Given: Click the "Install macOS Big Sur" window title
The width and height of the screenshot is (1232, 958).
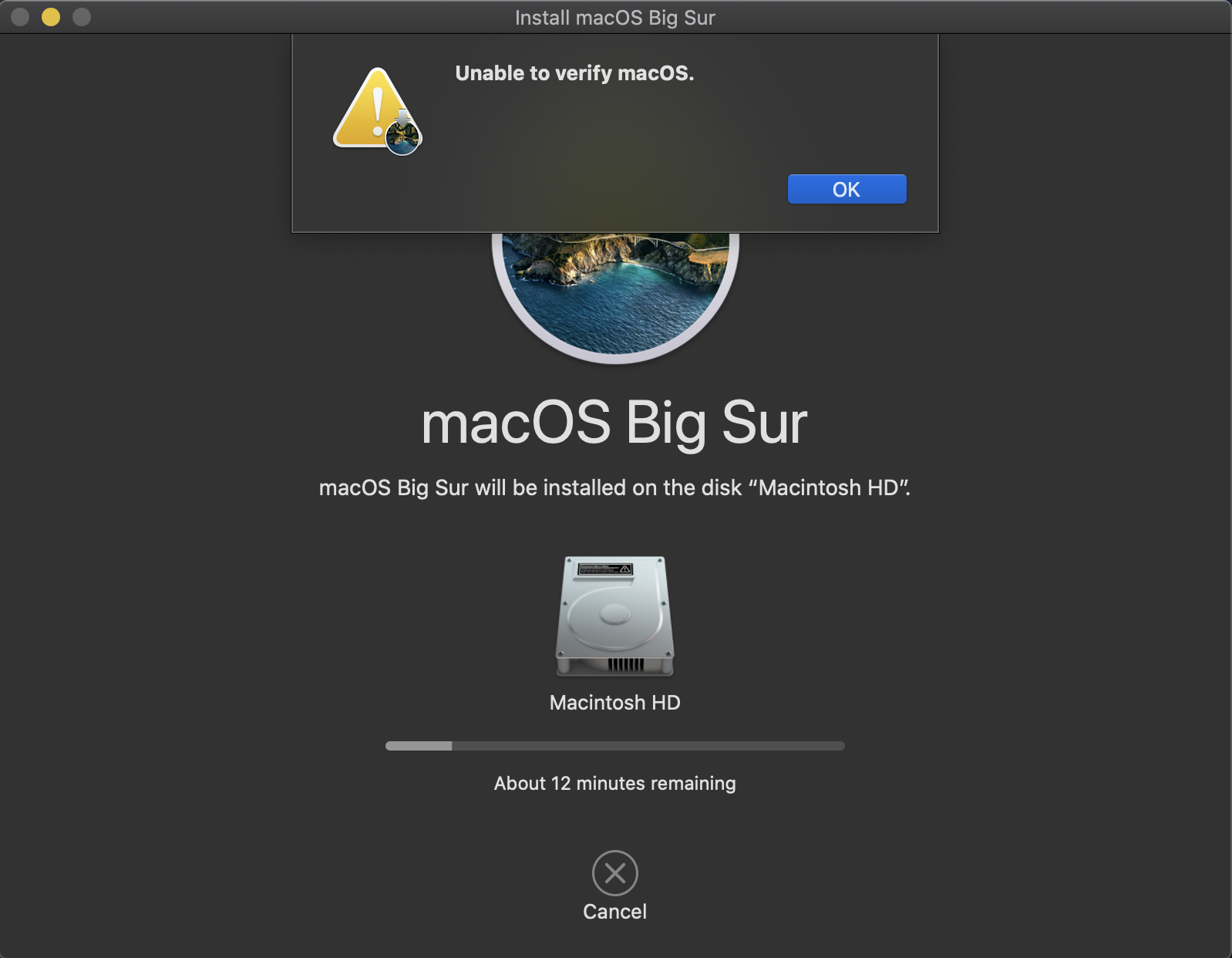Looking at the screenshot, I should point(615,18).
